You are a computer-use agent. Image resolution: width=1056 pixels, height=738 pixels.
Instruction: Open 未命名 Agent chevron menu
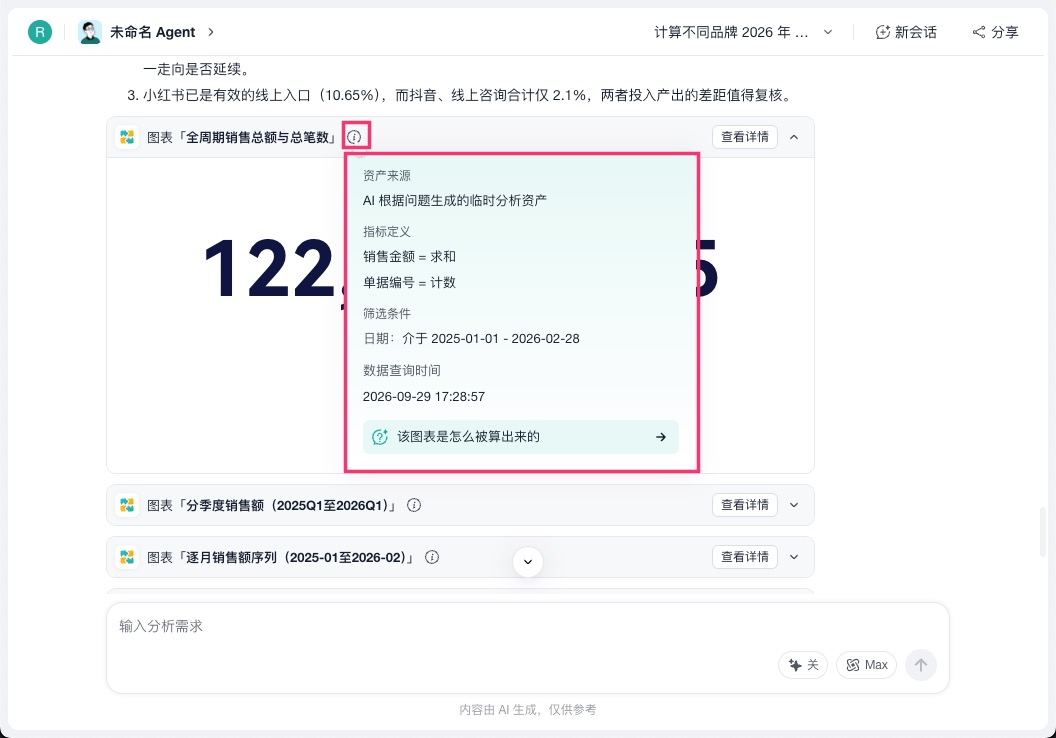[211, 32]
